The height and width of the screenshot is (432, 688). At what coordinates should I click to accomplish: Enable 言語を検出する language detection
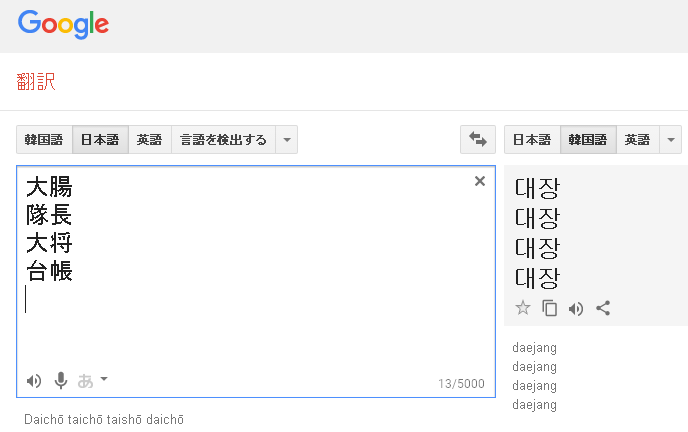223,140
